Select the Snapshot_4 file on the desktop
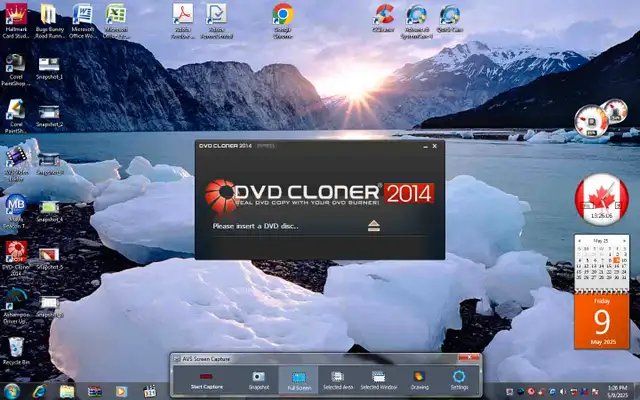The width and height of the screenshot is (640, 400). (x=49, y=211)
